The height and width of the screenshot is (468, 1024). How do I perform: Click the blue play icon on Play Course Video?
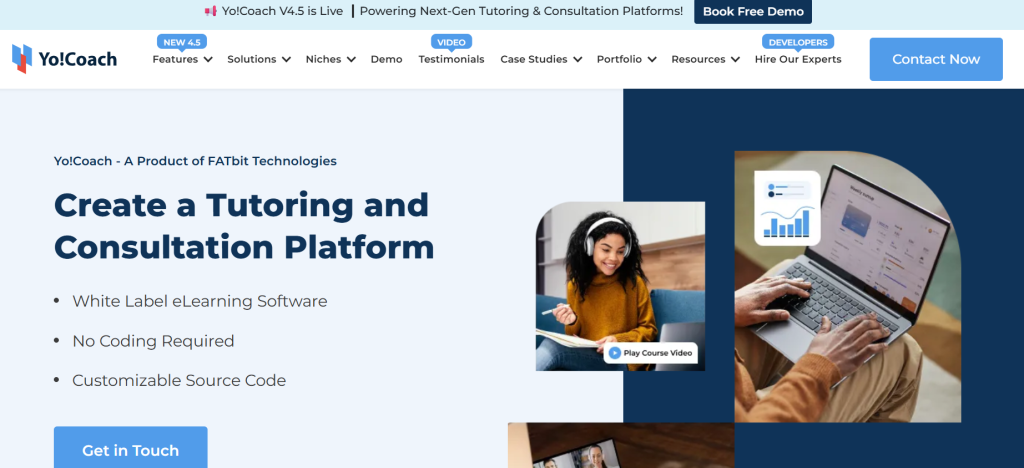click(615, 353)
